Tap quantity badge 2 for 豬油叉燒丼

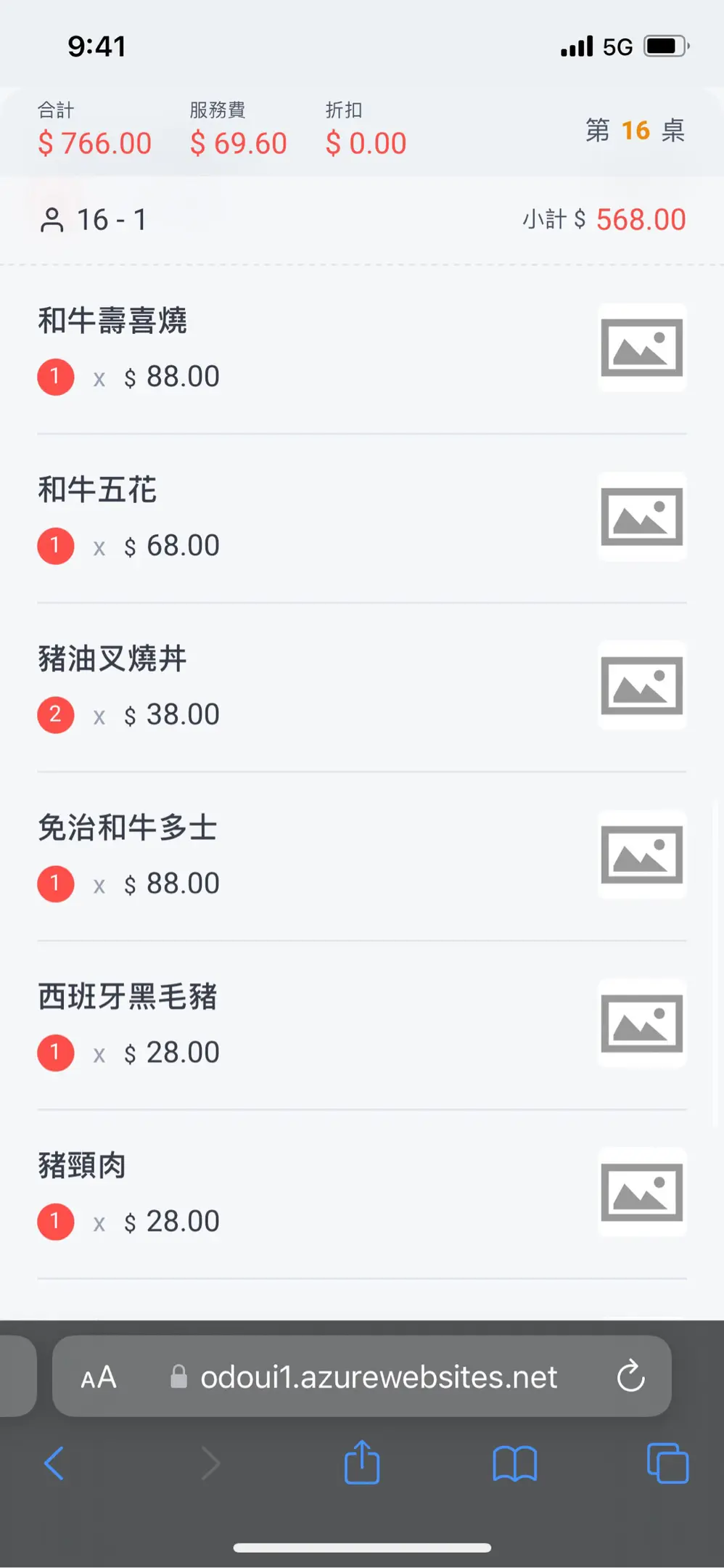pyautogui.click(x=56, y=715)
